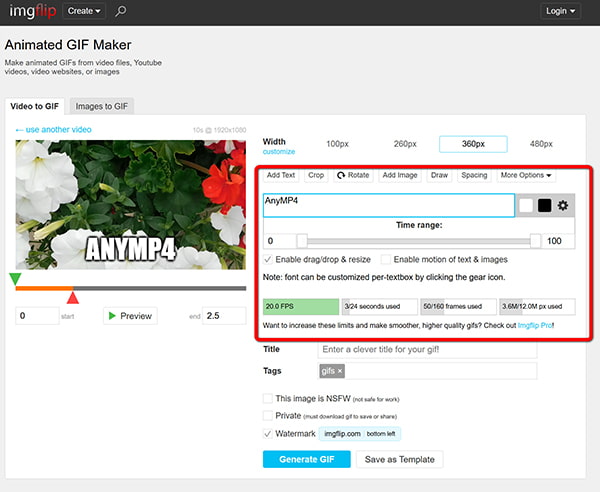This screenshot has height=492, width=600.
Task: Click Save as Template button
Action: (x=399, y=459)
